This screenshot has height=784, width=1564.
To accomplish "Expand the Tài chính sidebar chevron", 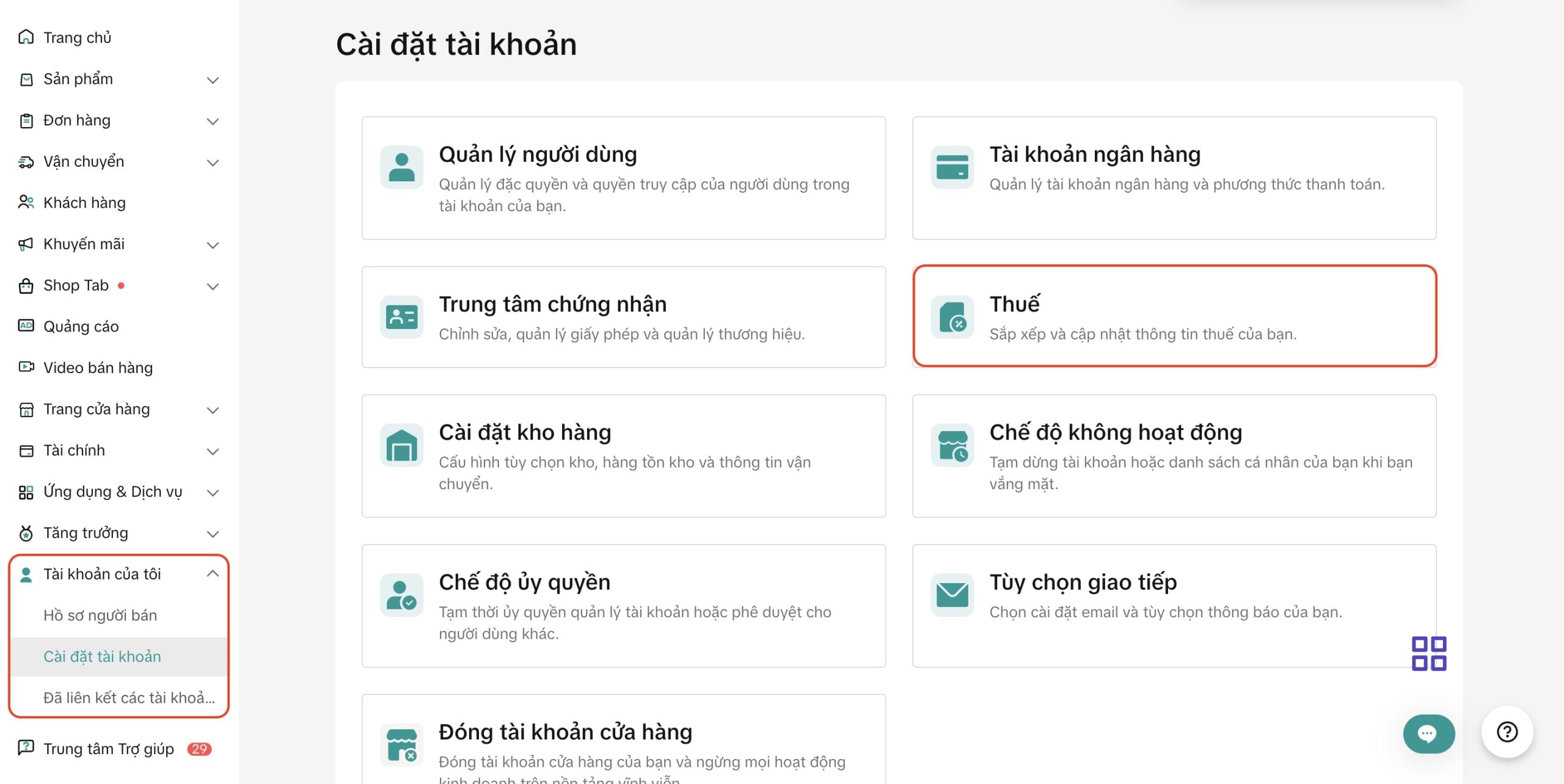I will pyautogui.click(x=213, y=451).
